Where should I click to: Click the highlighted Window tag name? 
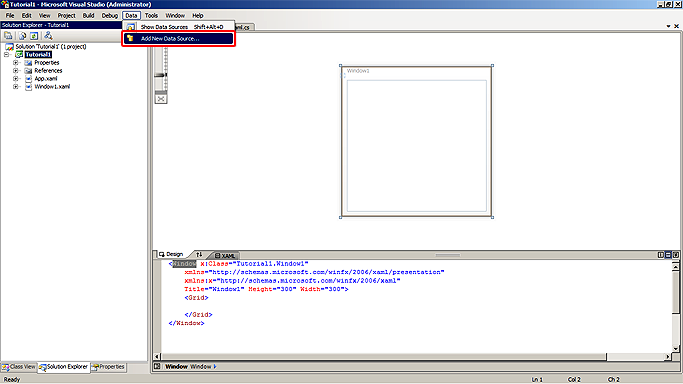point(185,264)
